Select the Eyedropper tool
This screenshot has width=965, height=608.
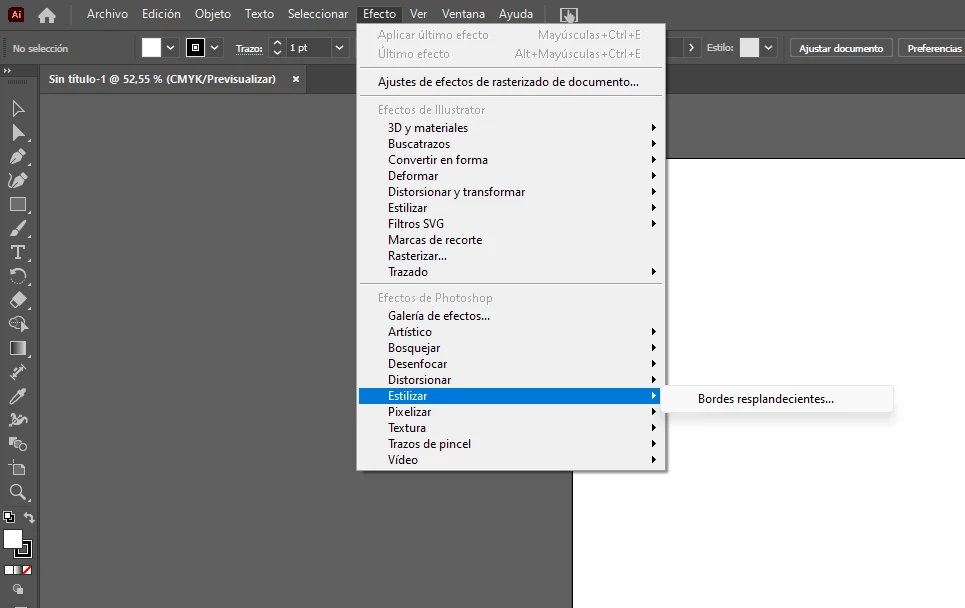point(18,396)
